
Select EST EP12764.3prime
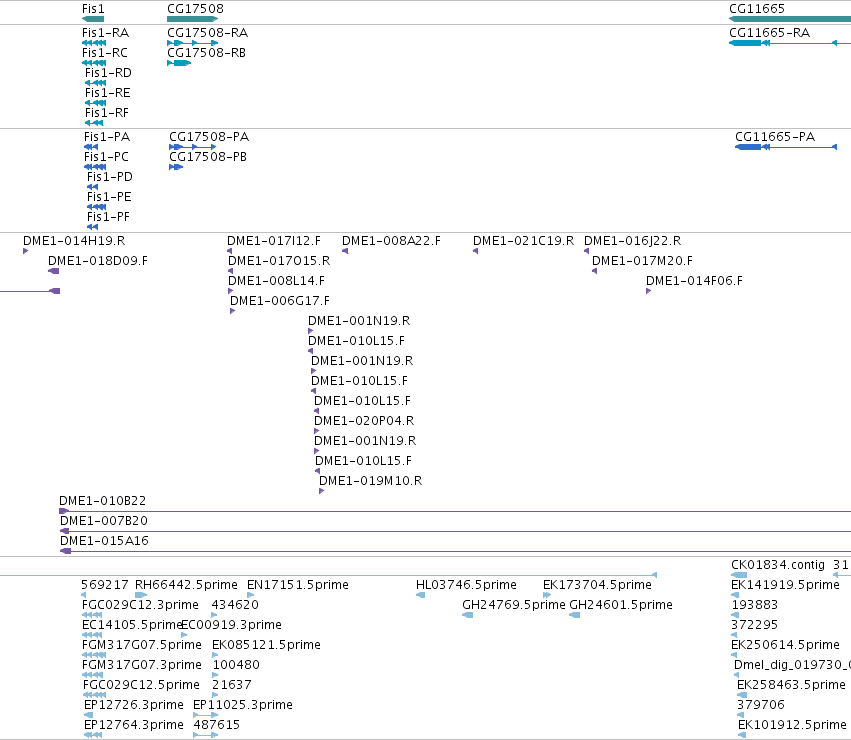tap(134, 726)
